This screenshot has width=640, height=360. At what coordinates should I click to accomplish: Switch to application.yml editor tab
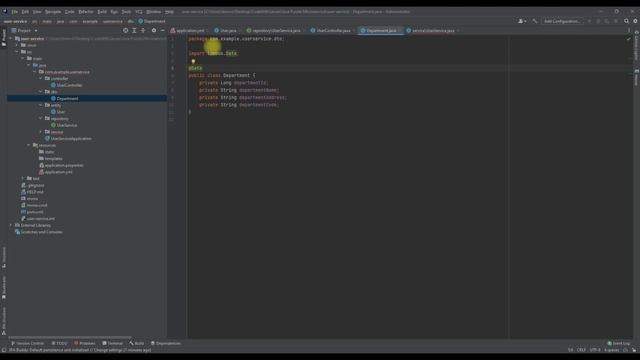188,31
